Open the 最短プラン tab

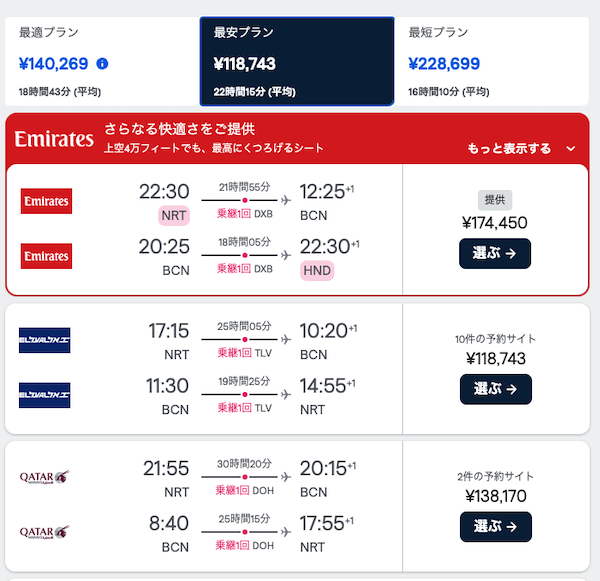[x=493, y=61]
